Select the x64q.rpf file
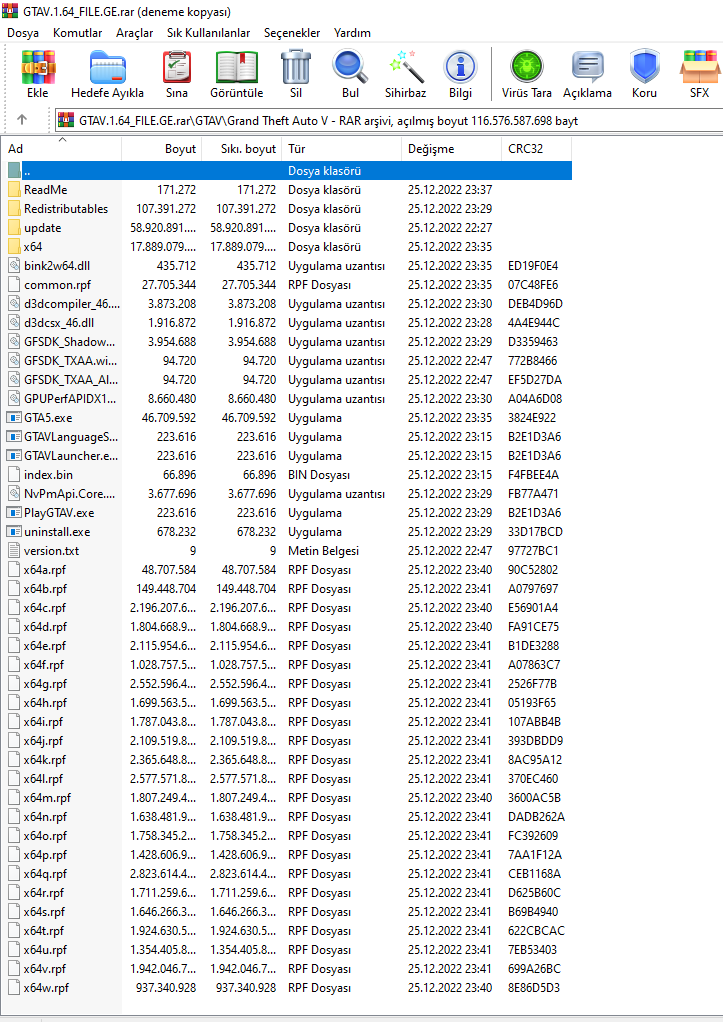Screen dimensions: 723x1022 click(45, 874)
